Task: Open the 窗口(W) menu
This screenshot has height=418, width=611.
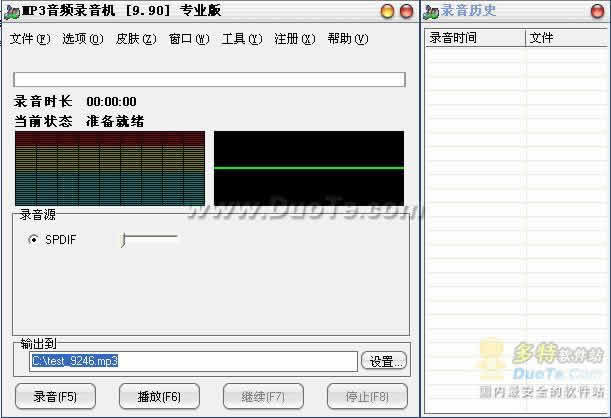Action: (189, 39)
